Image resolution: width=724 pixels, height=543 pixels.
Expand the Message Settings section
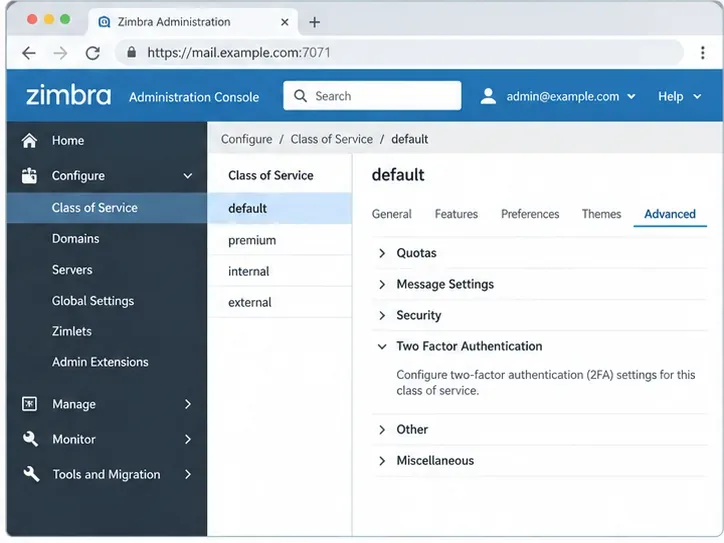click(x=539, y=284)
